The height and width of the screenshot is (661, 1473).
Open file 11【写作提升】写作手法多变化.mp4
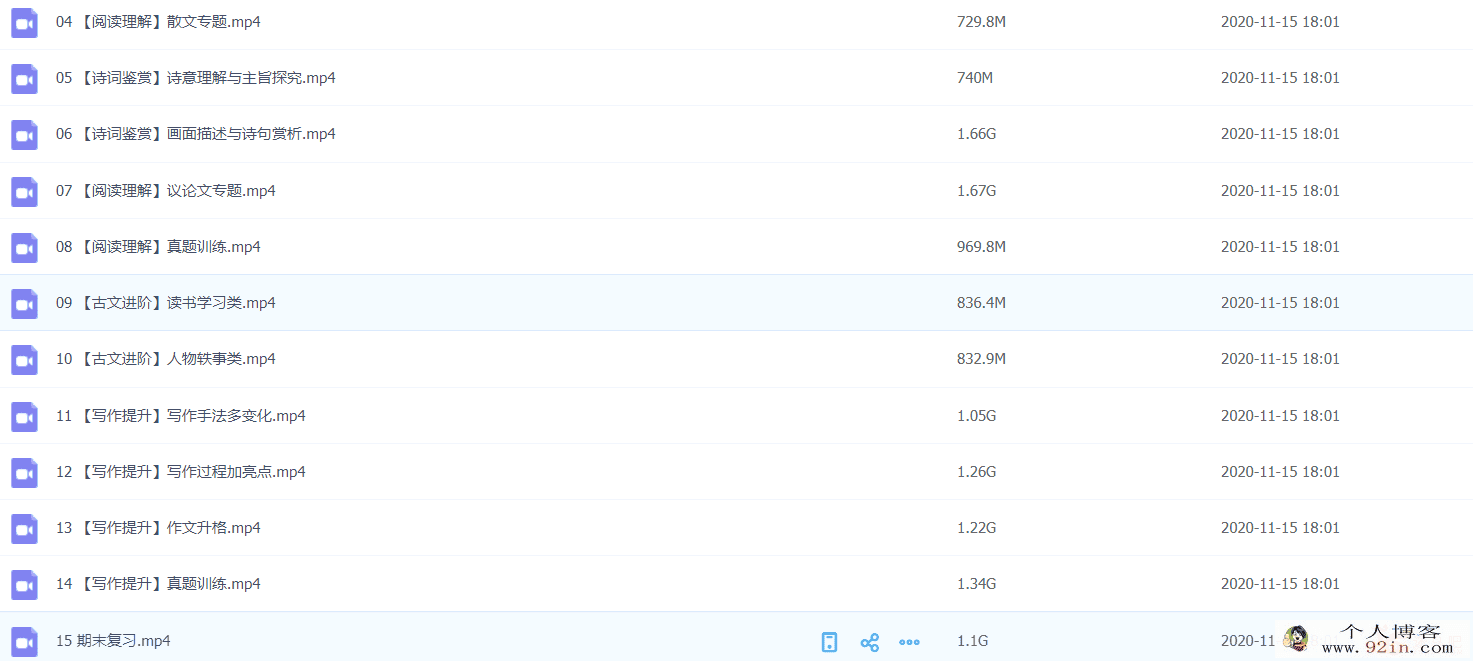pyautogui.click(x=181, y=415)
